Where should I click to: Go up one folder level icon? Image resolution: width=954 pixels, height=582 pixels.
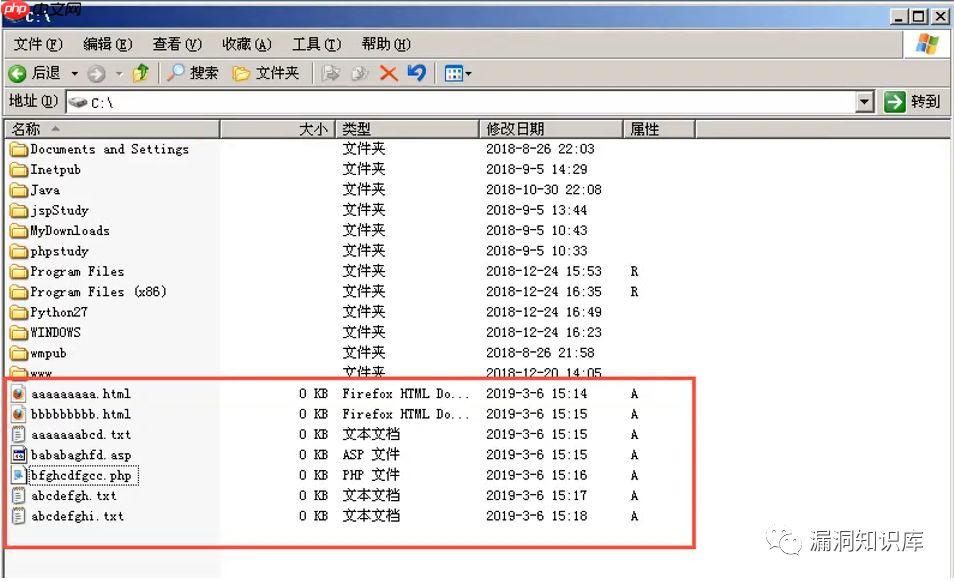pyautogui.click(x=141, y=73)
